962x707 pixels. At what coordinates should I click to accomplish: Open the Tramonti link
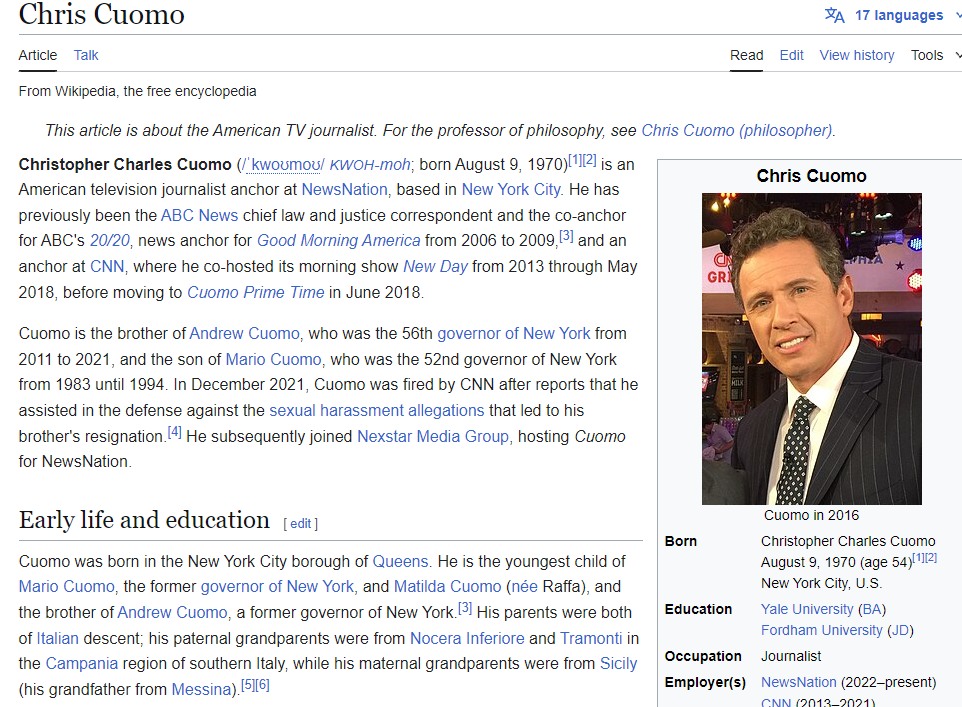coord(591,638)
